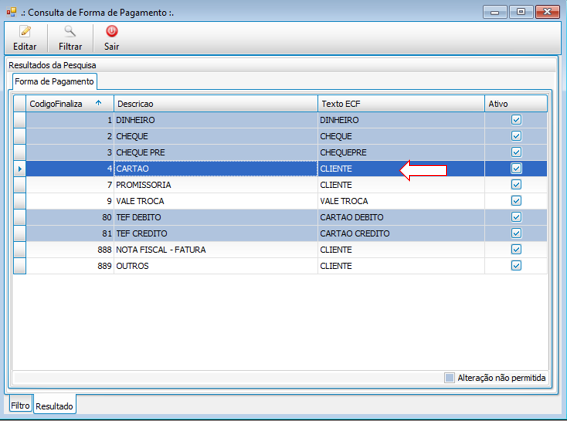This screenshot has width=567, height=421.
Task: Click code cell 889
Action: [x=70, y=266]
